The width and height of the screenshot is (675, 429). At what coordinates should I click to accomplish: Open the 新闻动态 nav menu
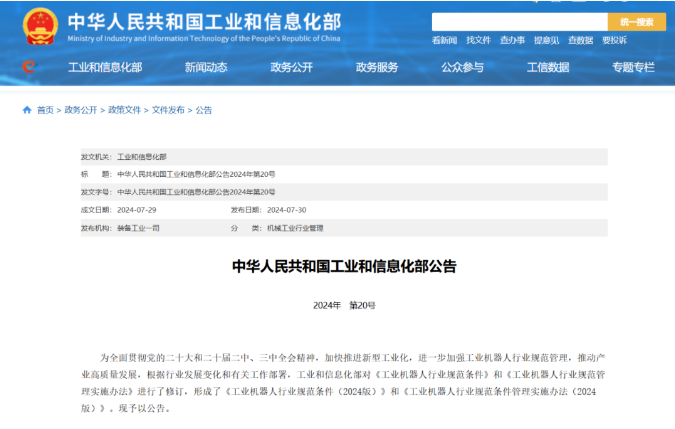click(x=205, y=67)
